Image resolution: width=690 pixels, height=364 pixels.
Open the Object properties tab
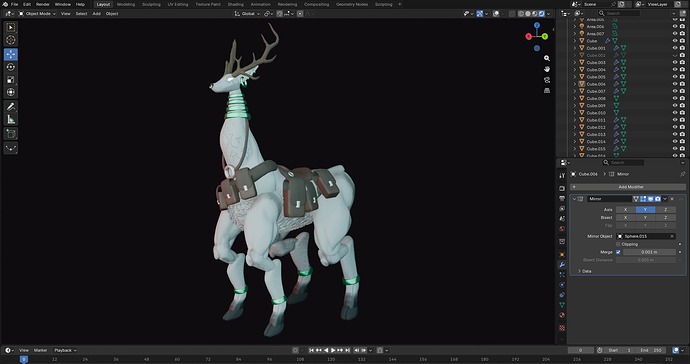[562, 254]
